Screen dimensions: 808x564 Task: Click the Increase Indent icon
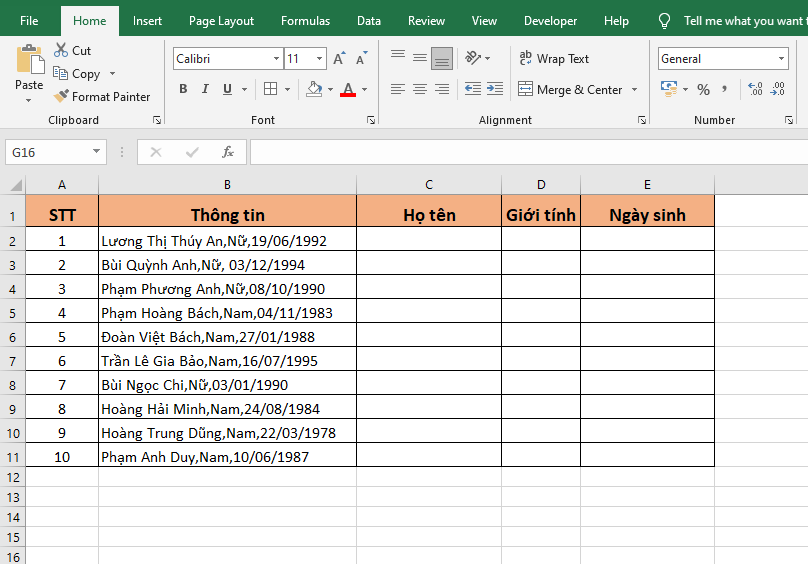click(496, 89)
